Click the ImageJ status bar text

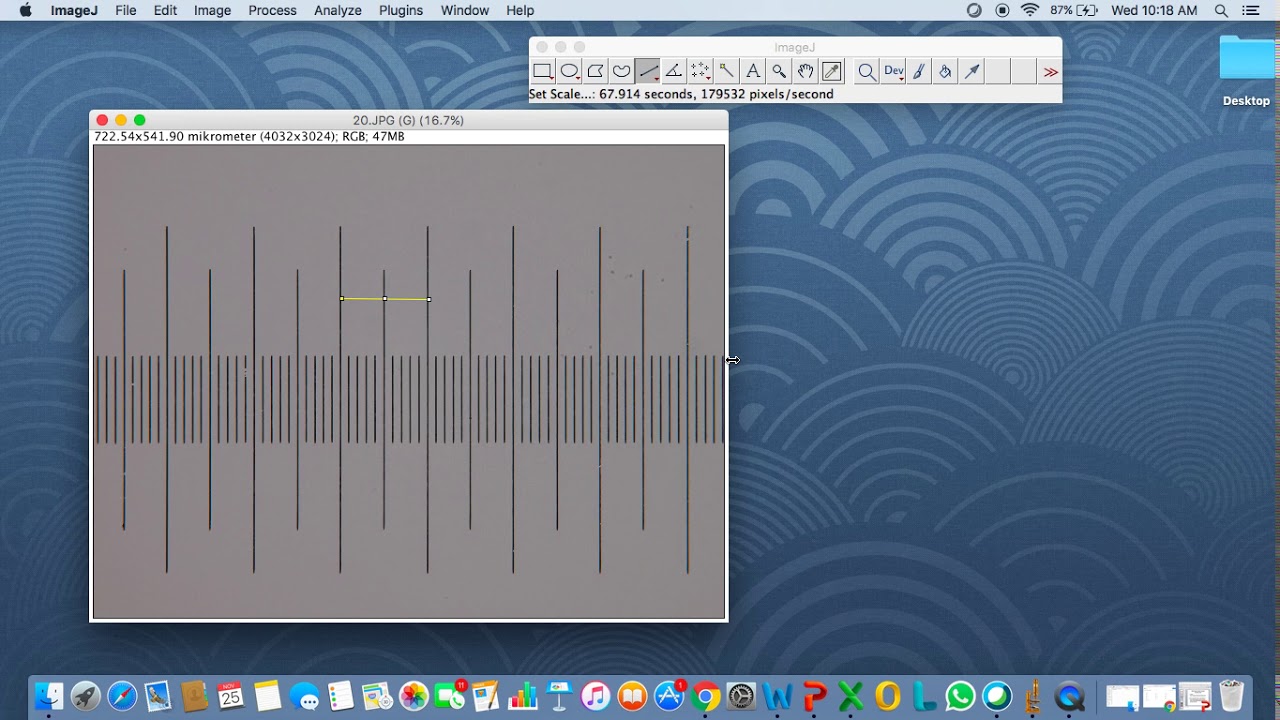coord(681,94)
